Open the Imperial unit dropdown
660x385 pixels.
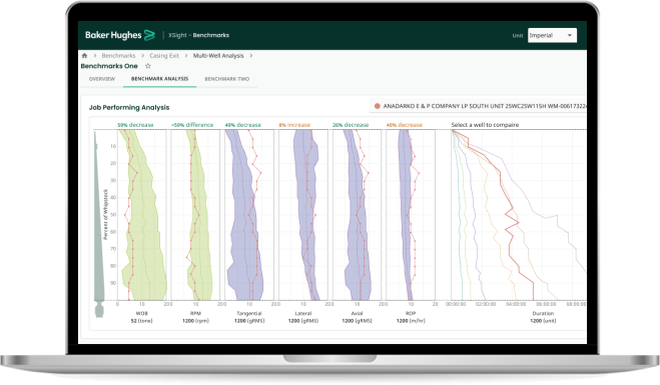tap(552, 35)
